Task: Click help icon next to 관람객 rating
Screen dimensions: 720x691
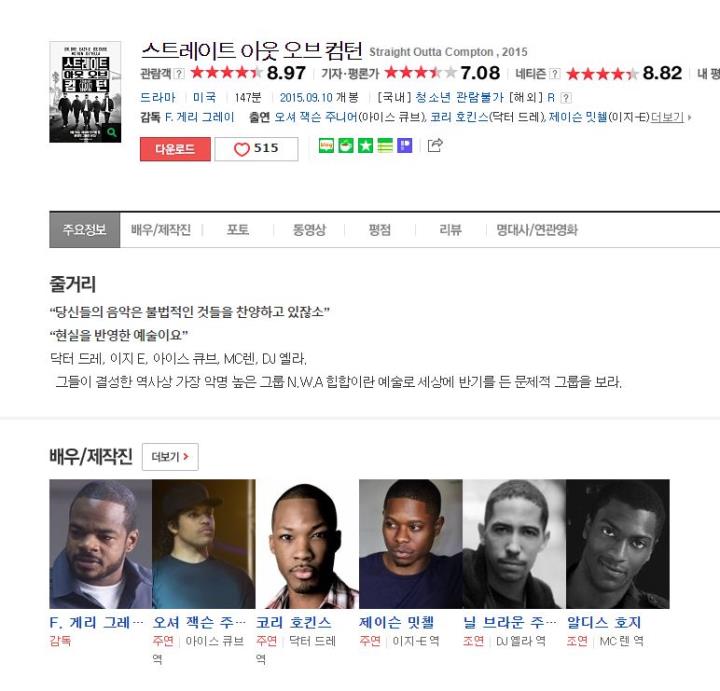Action: (x=180, y=73)
